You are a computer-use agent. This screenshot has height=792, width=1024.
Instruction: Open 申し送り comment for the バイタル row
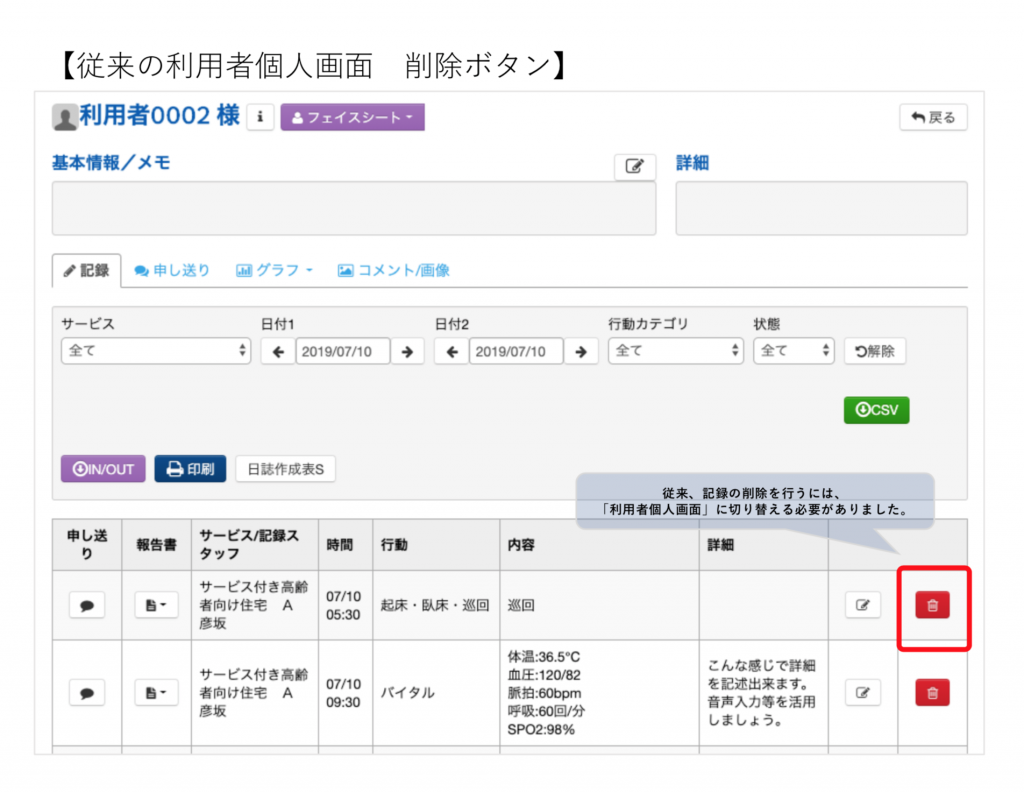87,692
